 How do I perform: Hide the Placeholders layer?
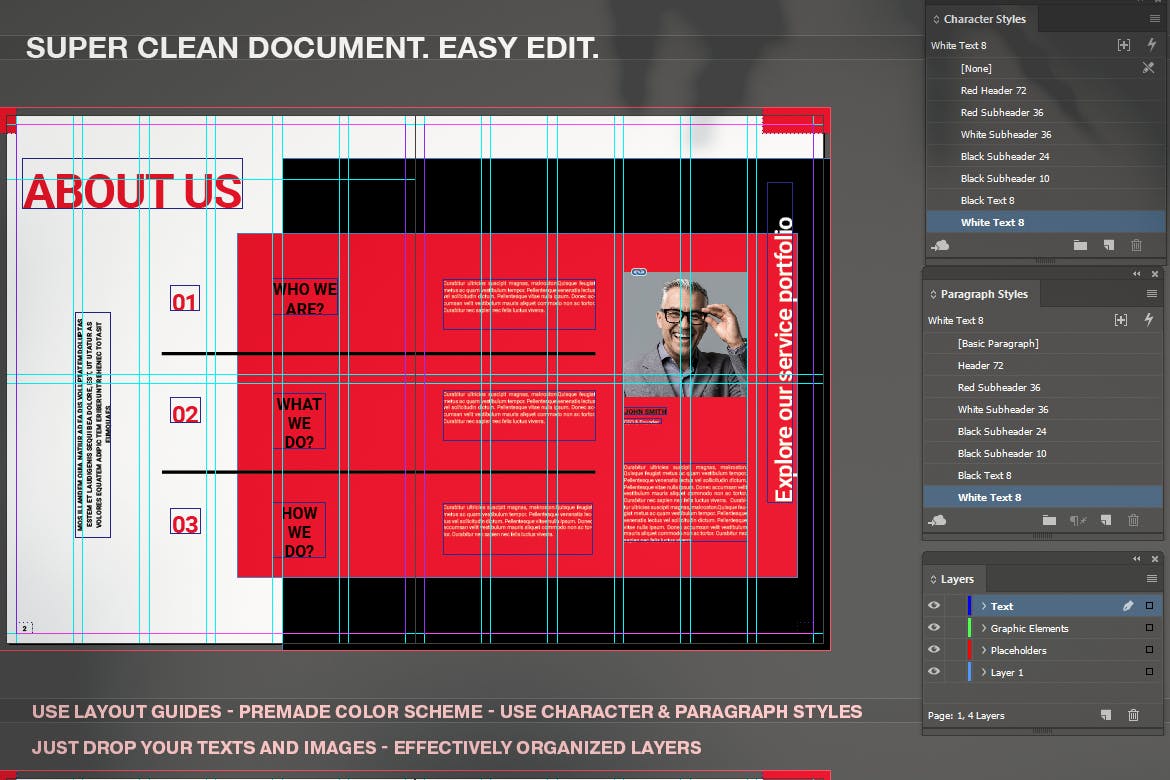tap(934, 650)
